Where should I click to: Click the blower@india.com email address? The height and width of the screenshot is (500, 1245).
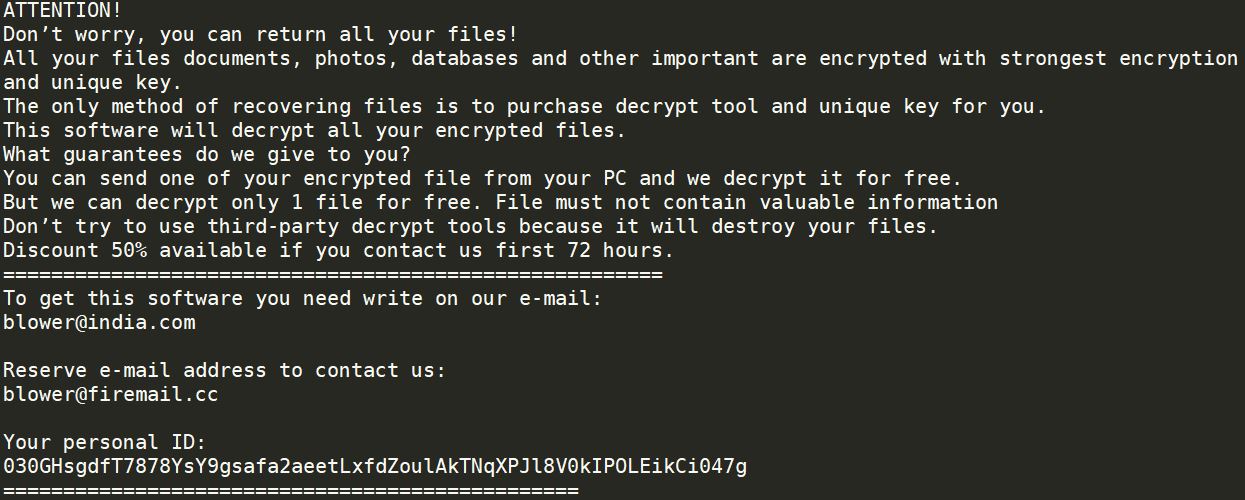[99, 322]
